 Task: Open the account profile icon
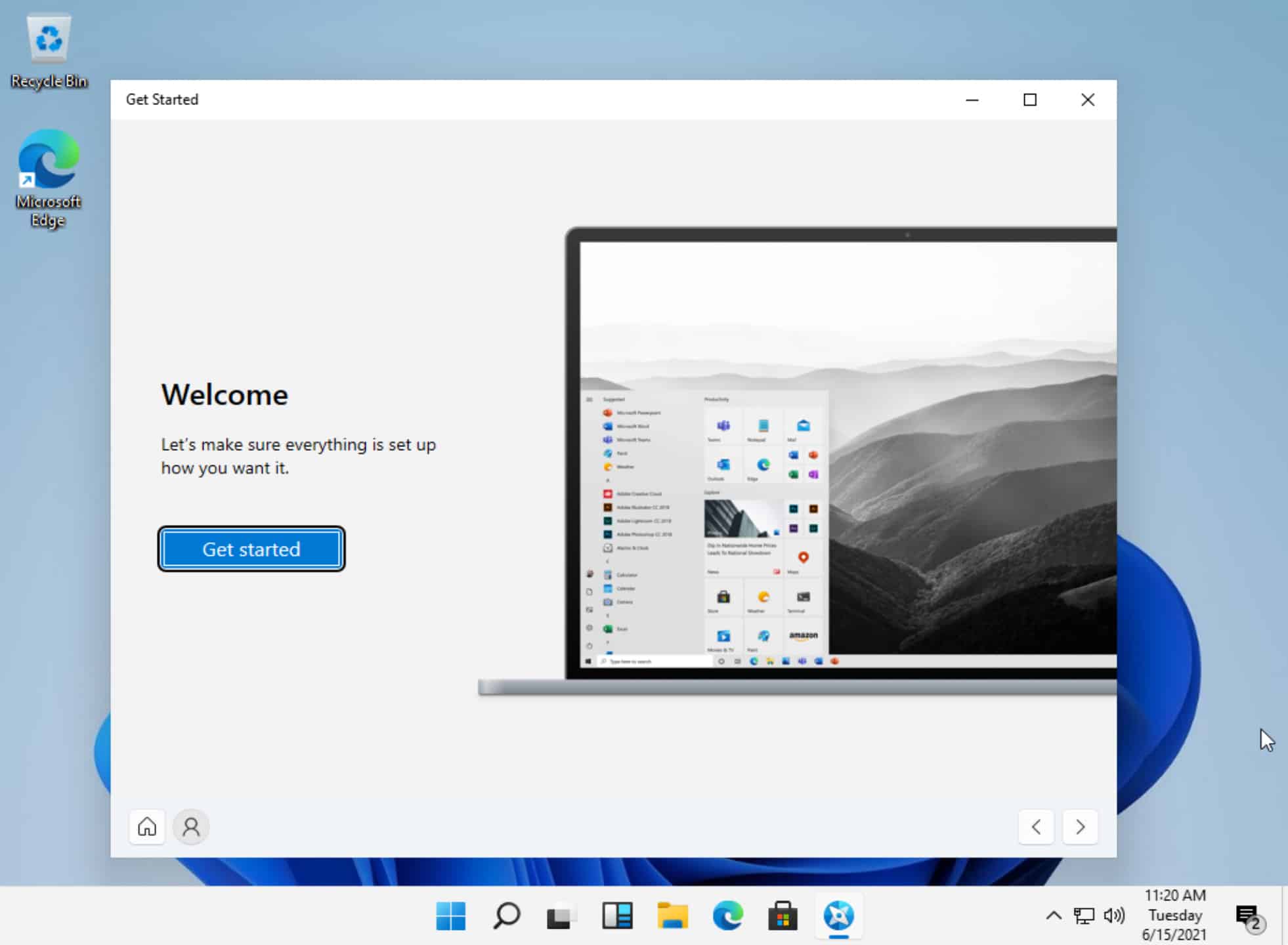[190, 827]
